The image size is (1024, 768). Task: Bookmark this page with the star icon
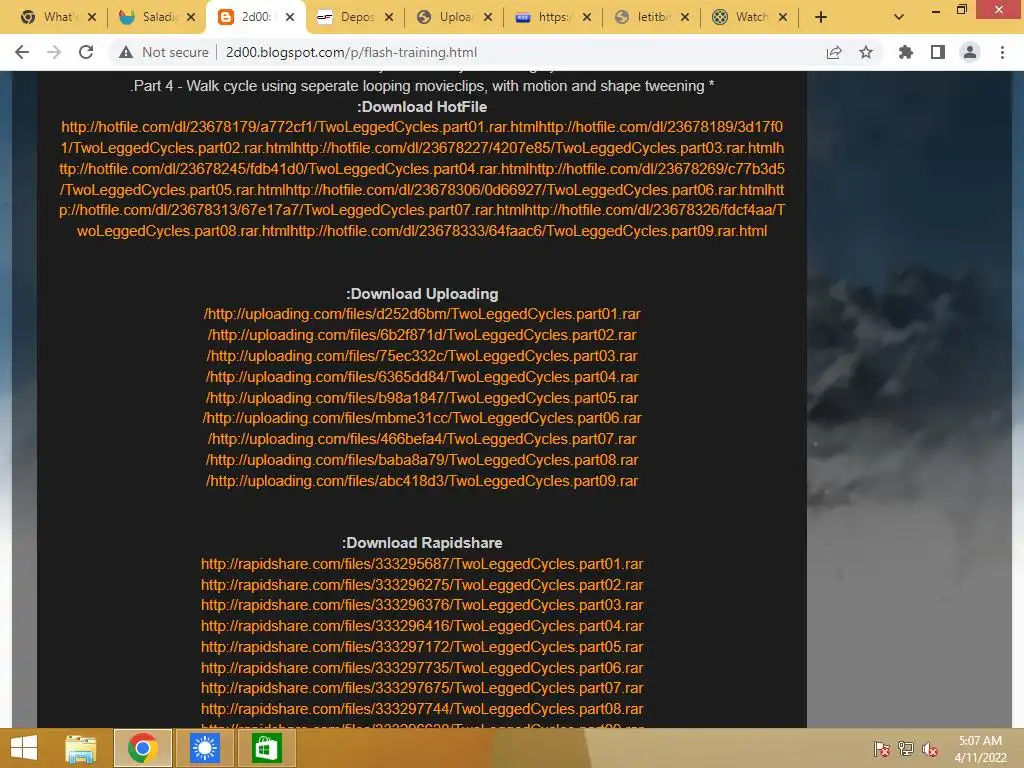click(866, 52)
